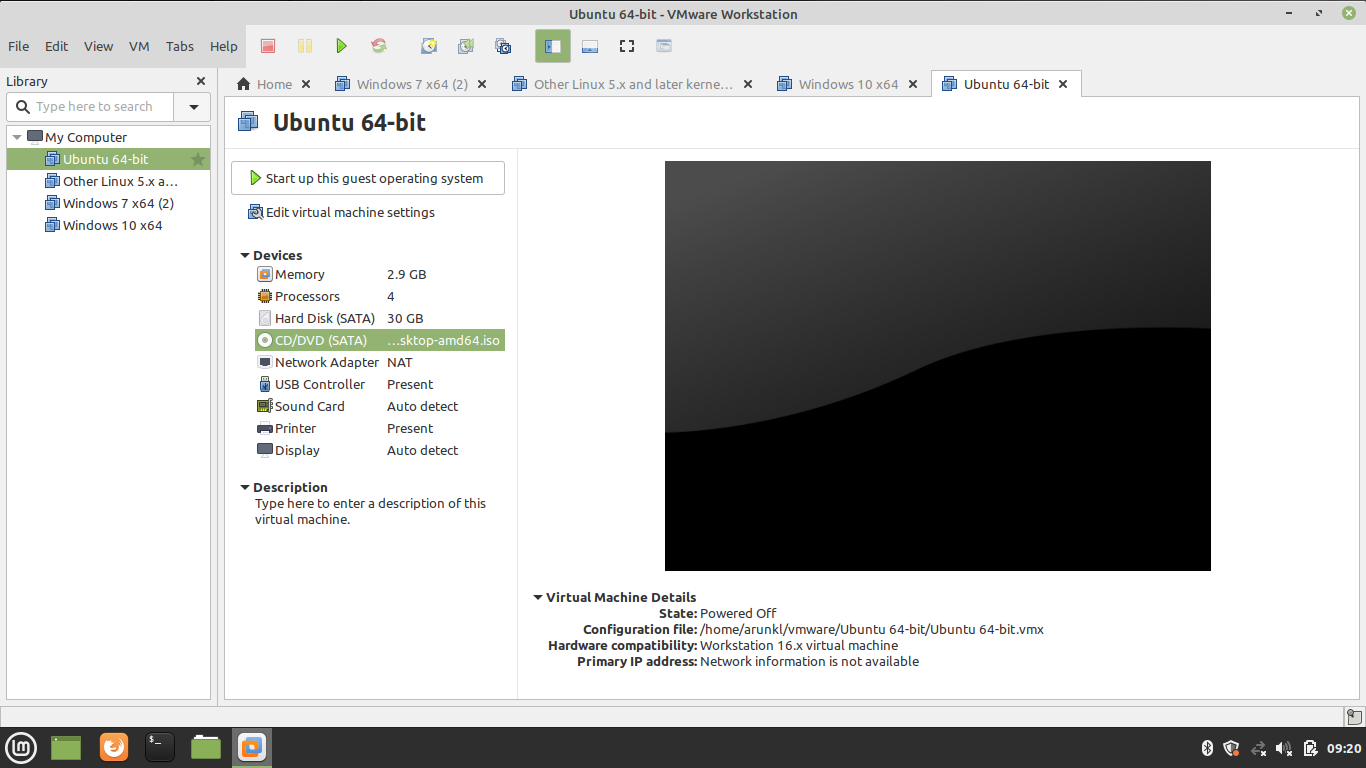This screenshot has width=1366, height=768.
Task: Open the Linux Mint start menu
Action: click(21, 747)
